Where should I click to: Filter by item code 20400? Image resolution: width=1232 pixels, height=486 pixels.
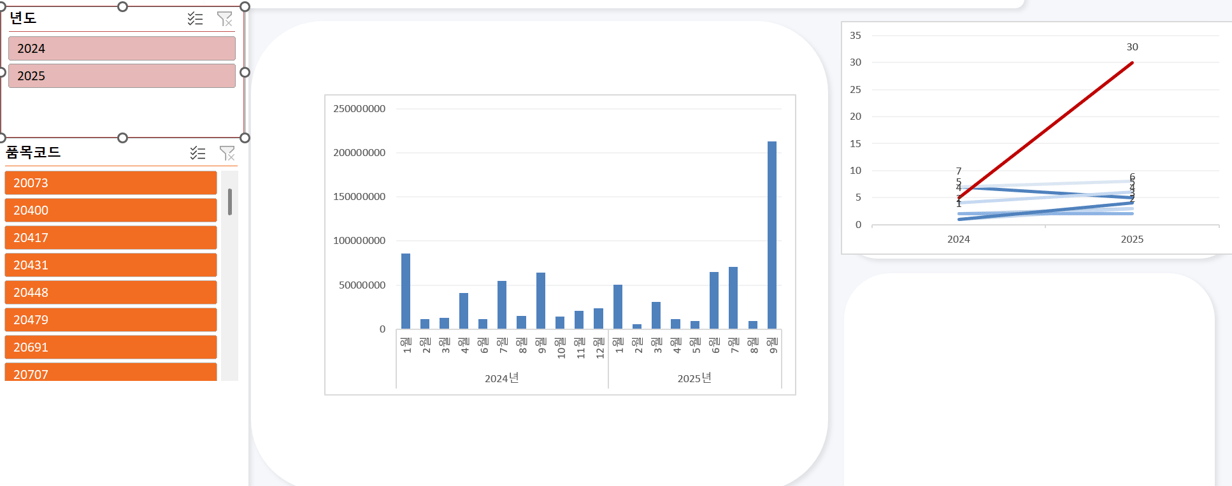111,210
